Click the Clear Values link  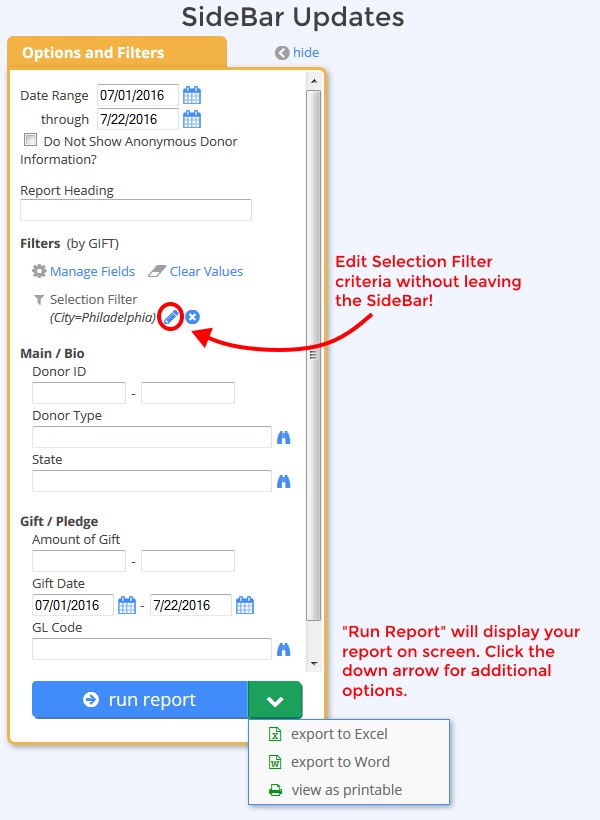pos(207,271)
